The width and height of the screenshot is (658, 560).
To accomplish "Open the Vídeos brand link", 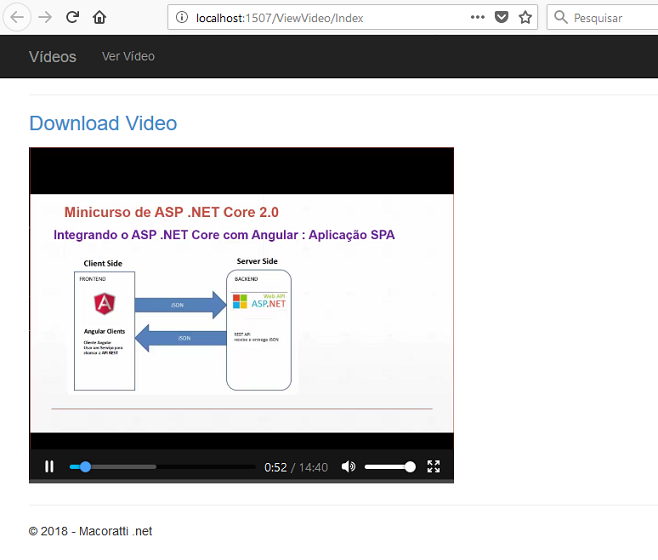I will click(x=52, y=57).
